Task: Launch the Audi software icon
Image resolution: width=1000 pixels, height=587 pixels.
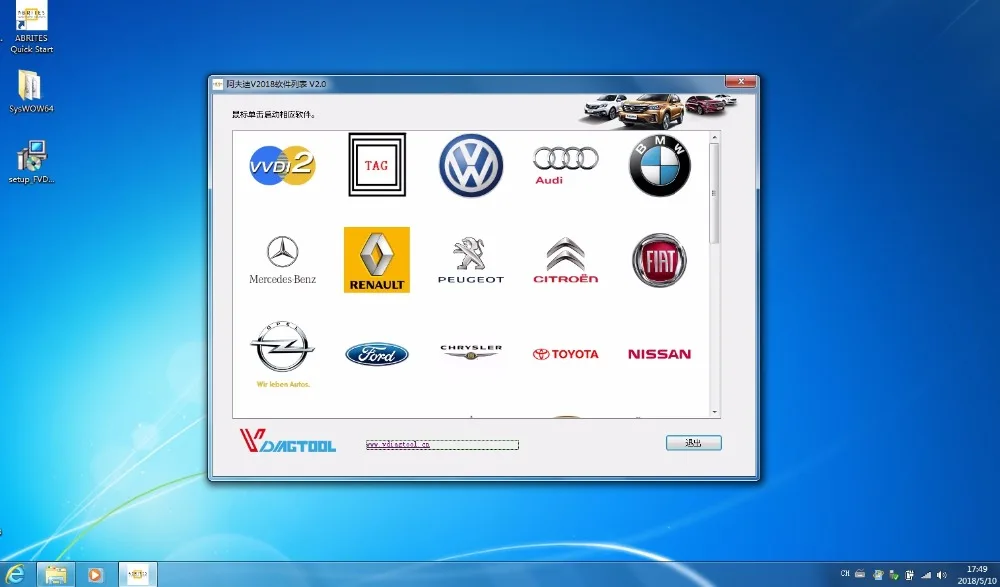Action: pos(565,165)
